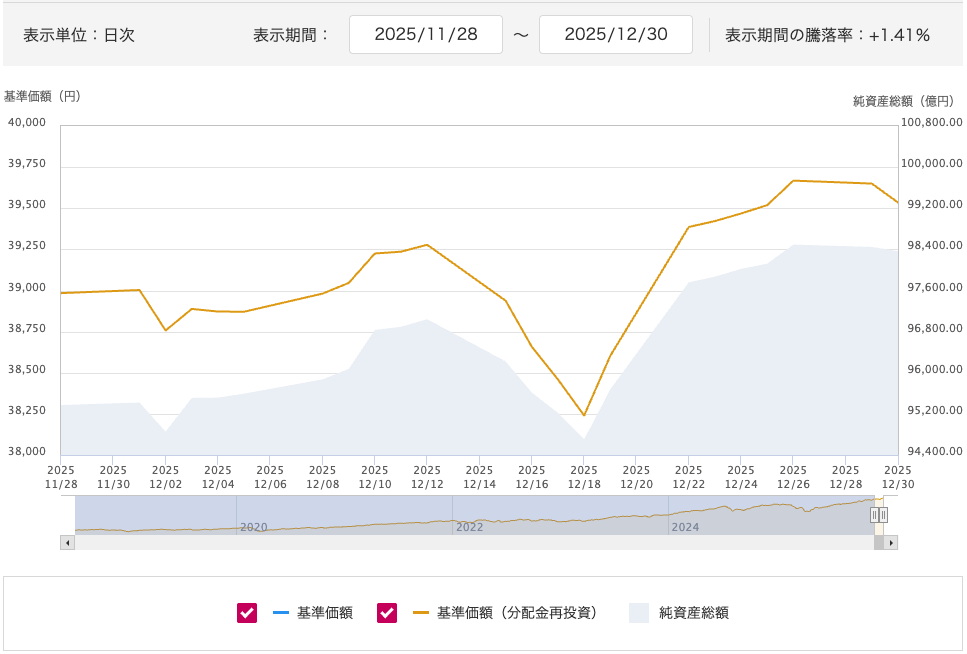967x654 pixels.
Task: Click the line's peak near 12/26
Action: click(x=794, y=181)
